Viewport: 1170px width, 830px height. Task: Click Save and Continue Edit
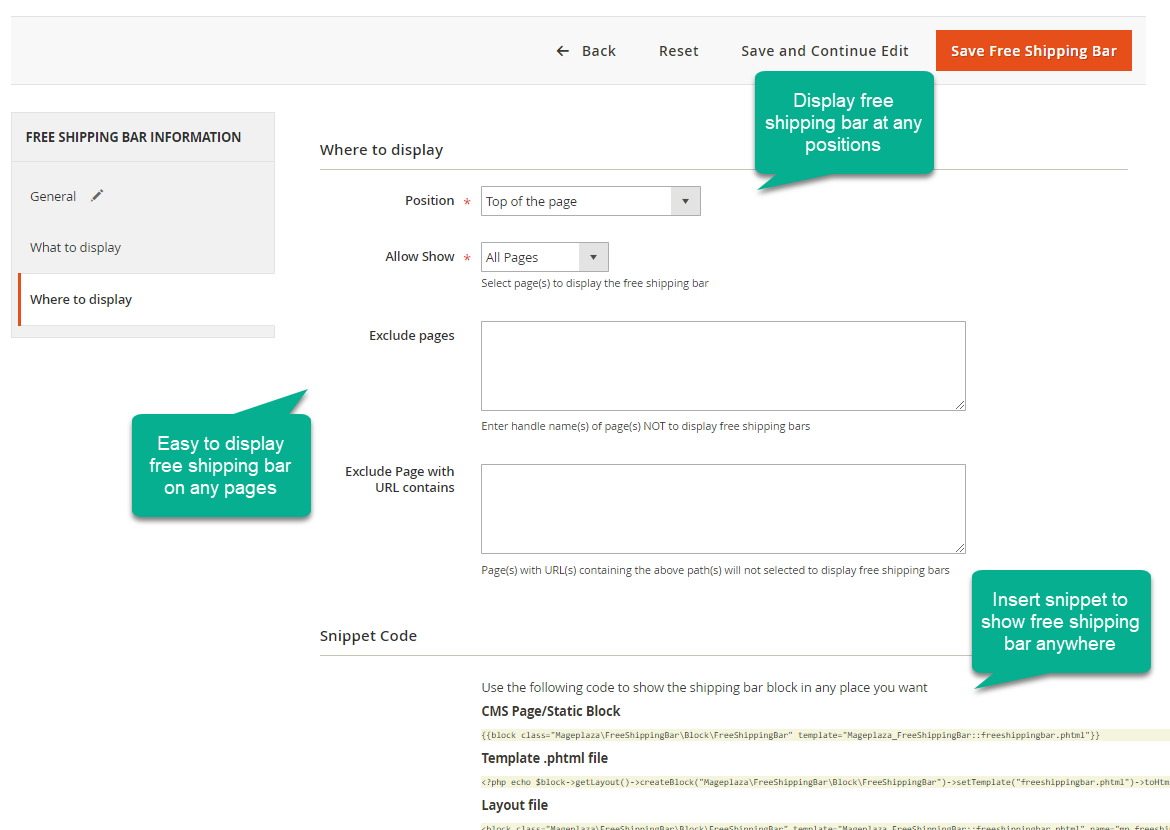coord(825,51)
